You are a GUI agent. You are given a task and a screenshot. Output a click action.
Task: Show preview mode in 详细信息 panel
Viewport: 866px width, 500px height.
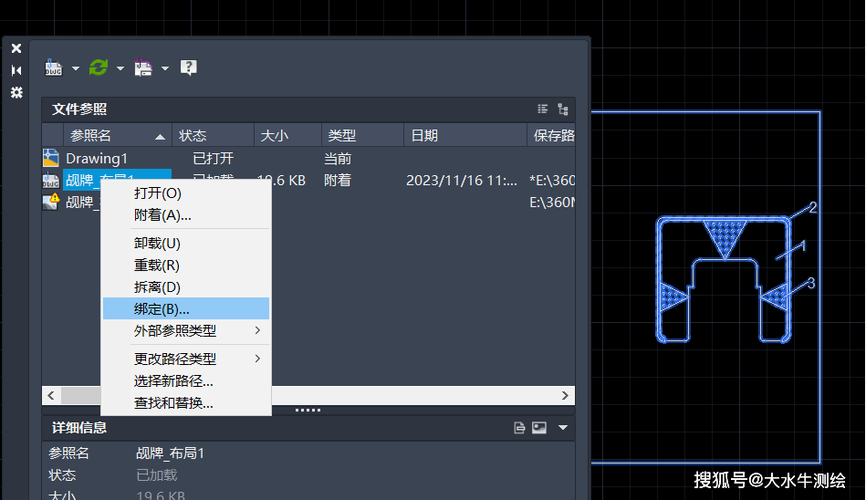(539, 428)
